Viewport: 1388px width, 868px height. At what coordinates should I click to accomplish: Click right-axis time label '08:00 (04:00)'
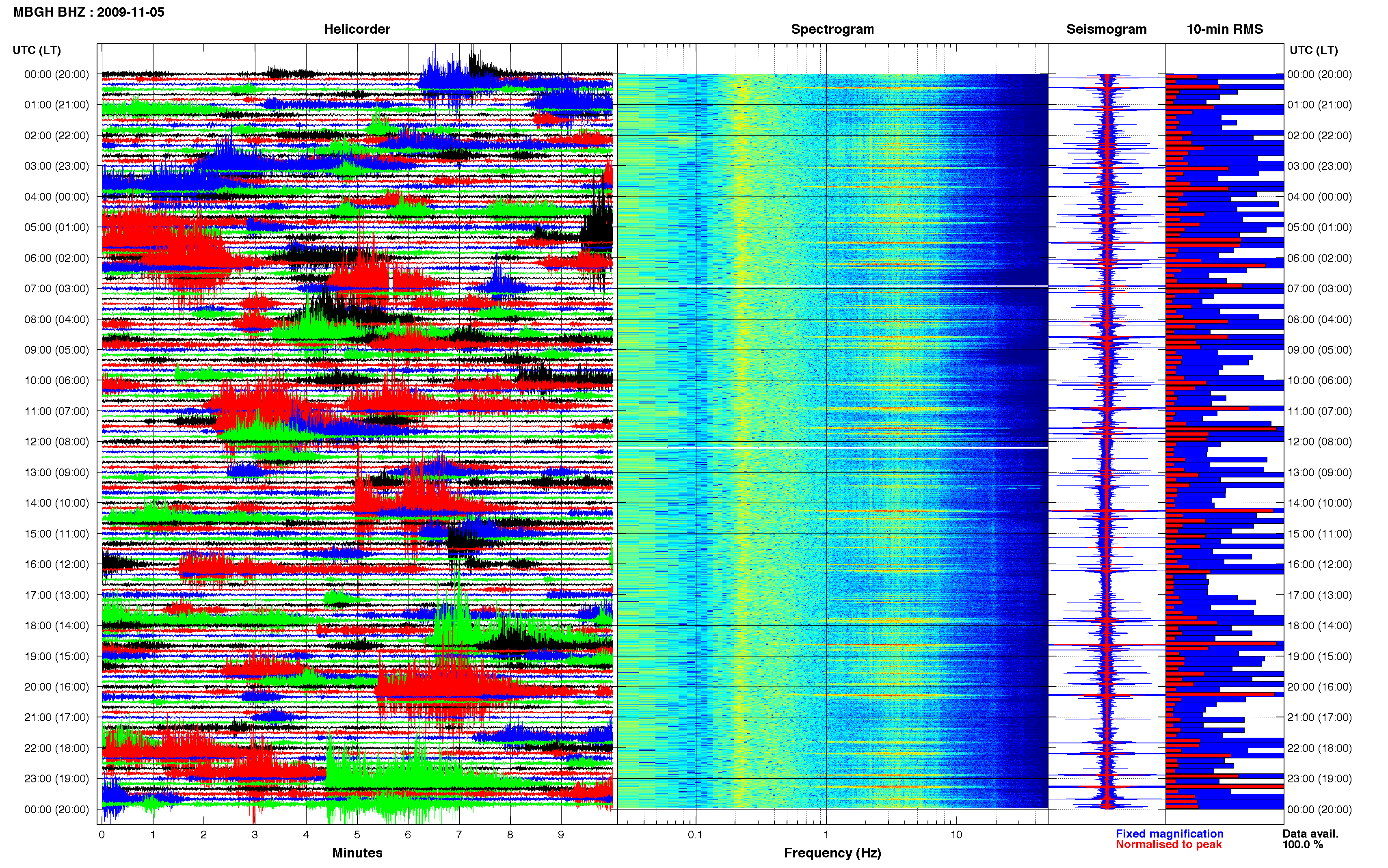click(1319, 319)
